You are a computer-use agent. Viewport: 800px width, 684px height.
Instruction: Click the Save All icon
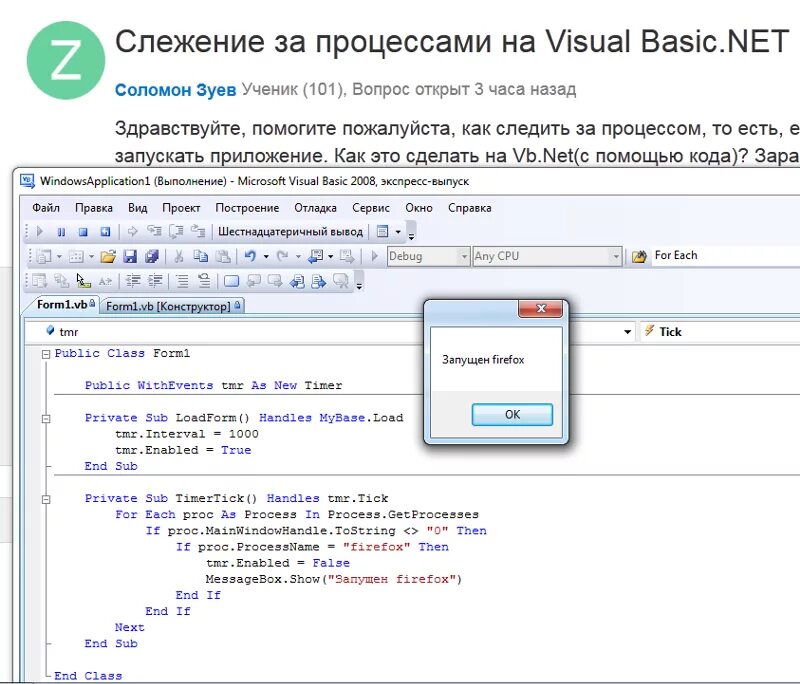click(152, 257)
